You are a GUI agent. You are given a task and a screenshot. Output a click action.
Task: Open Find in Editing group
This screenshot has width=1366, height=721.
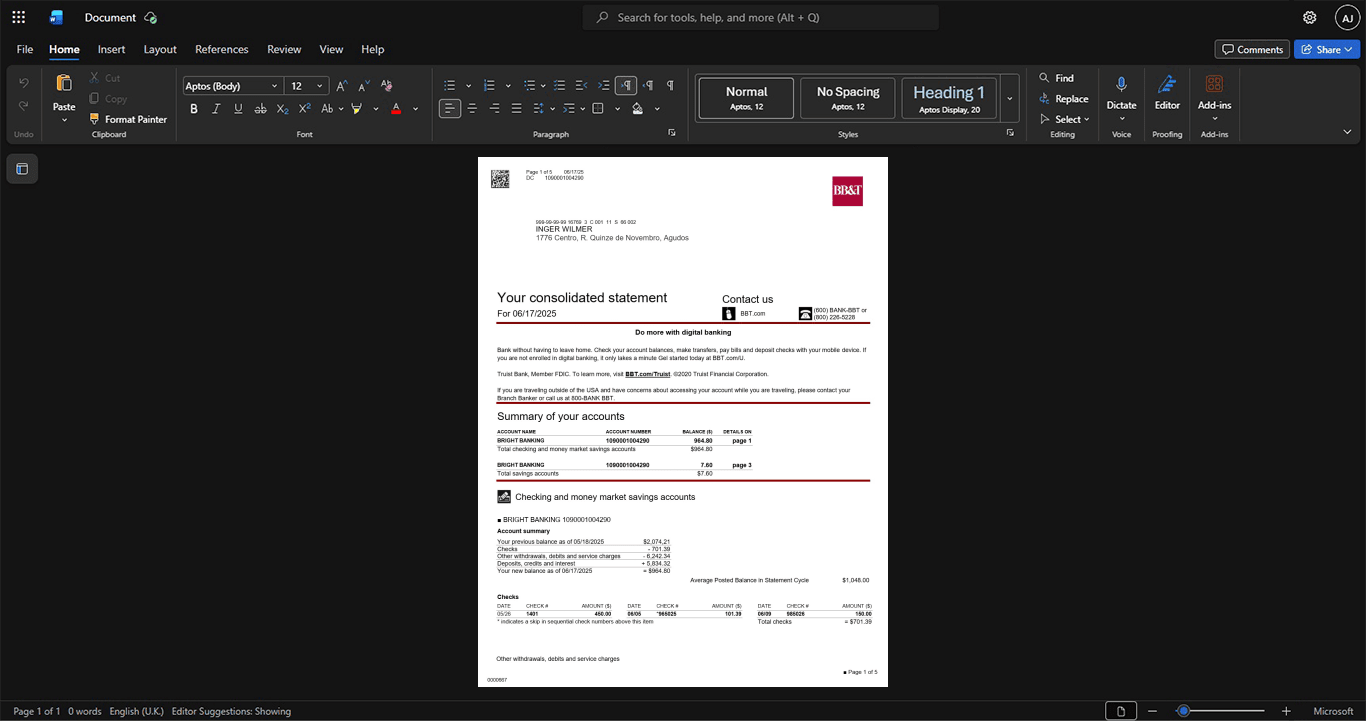(x=1056, y=78)
